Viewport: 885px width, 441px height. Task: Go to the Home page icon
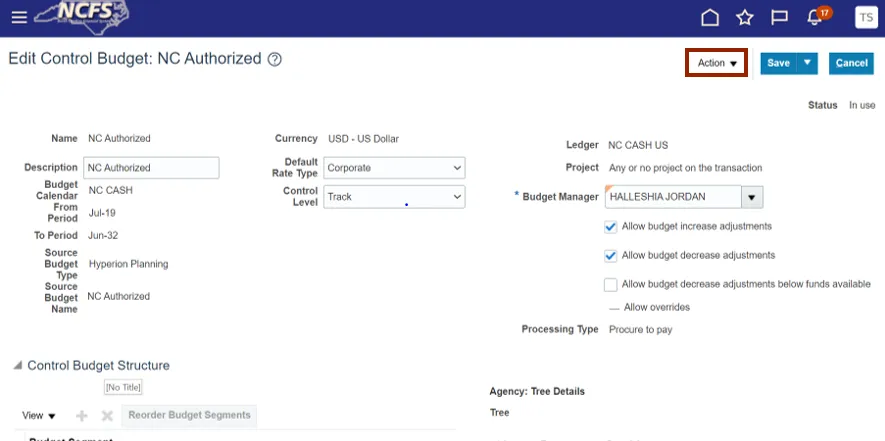(x=710, y=18)
